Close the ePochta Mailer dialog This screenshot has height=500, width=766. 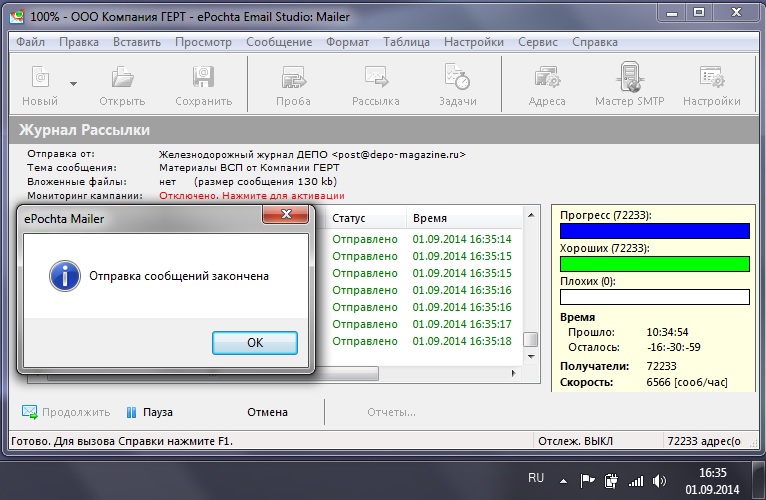pyautogui.click(x=286, y=214)
